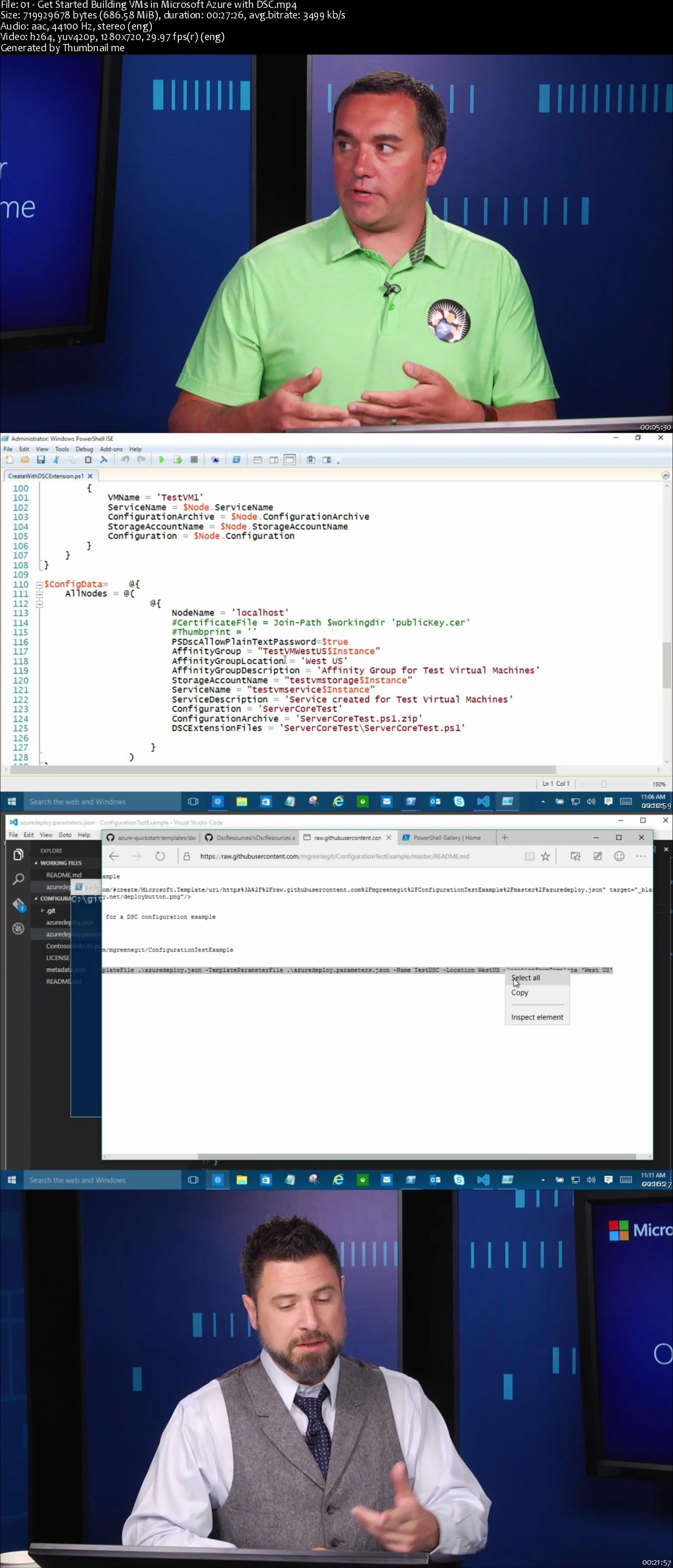Open the LICENSE file in VS Code explorer

click(x=58, y=958)
